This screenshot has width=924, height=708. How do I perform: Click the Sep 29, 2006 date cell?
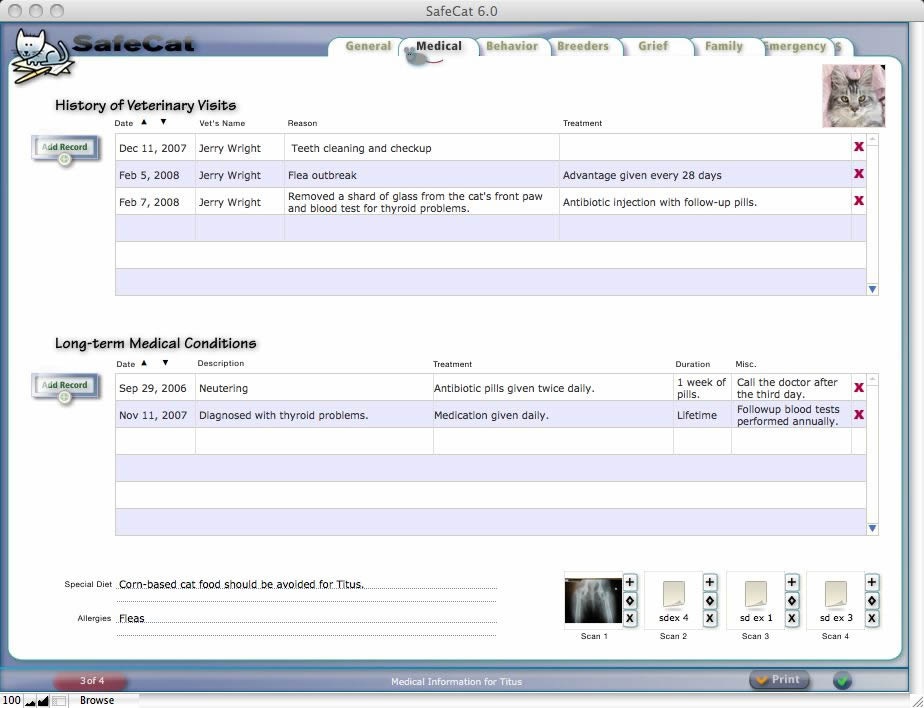[156, 388]
